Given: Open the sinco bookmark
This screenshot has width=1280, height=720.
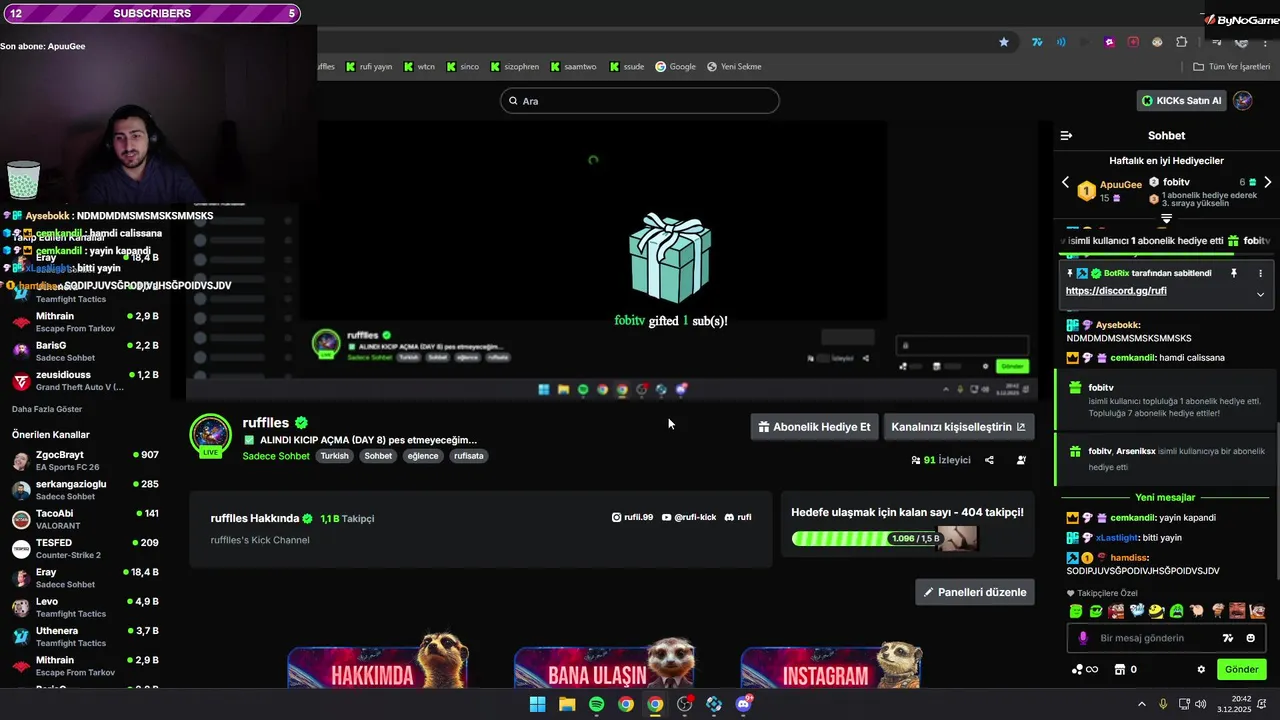Looking at the screenshot, I should point(463,67).
